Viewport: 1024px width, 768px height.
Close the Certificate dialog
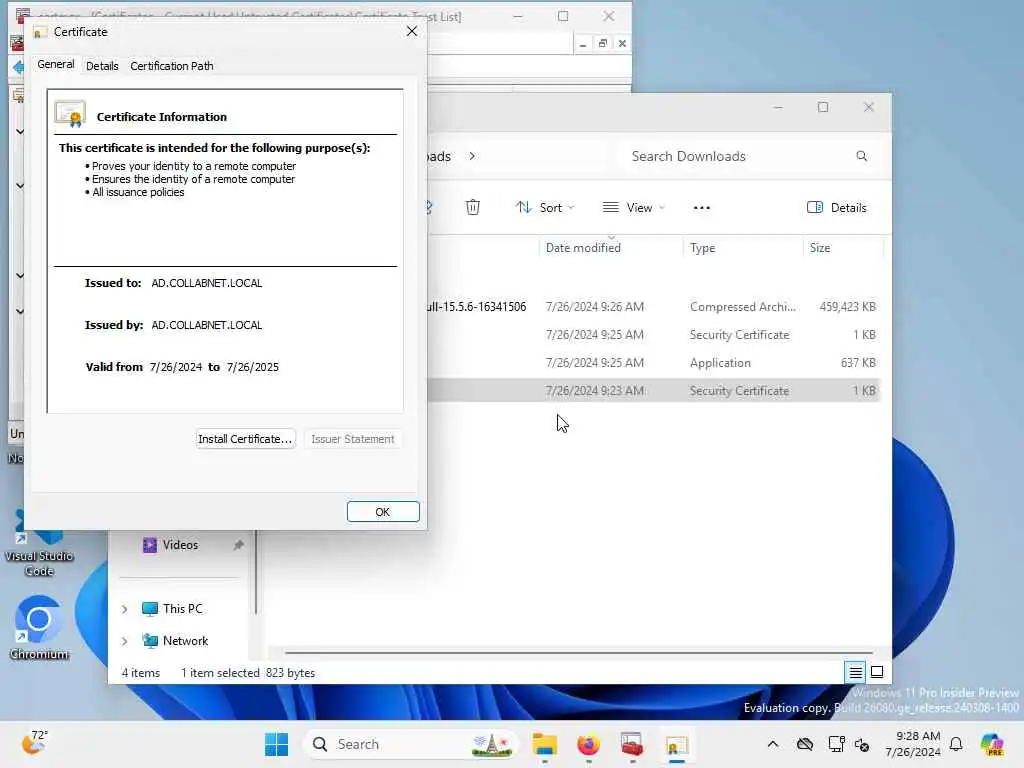point(411,31)
